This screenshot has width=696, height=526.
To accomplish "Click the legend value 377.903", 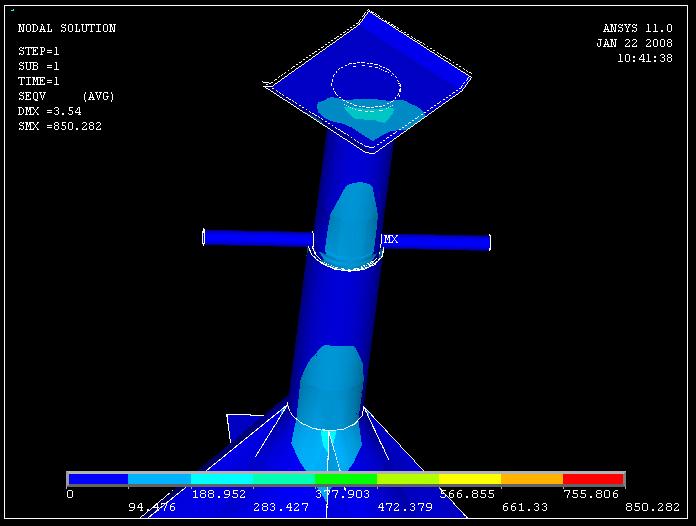I will pos(343,494).
